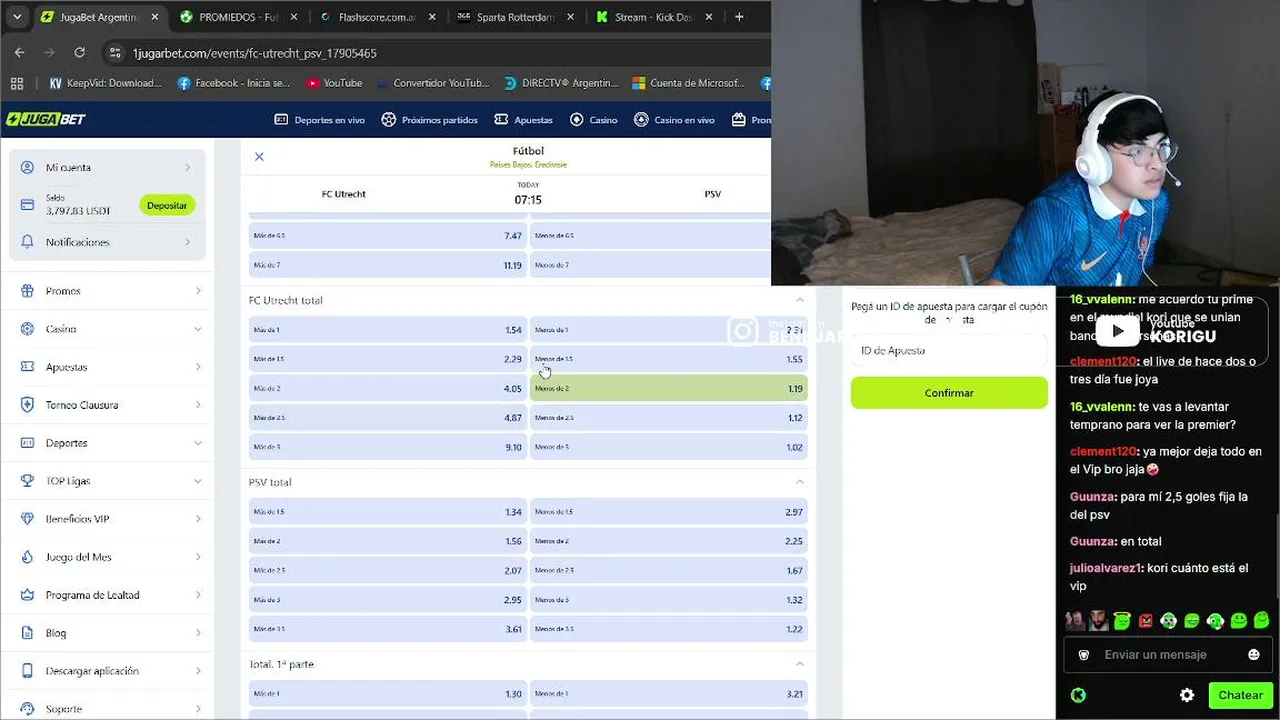The width and height of the screenshot is (1280, 720).
Task: Open the DIRECTV Argentina bookmark
Action: 561,83
